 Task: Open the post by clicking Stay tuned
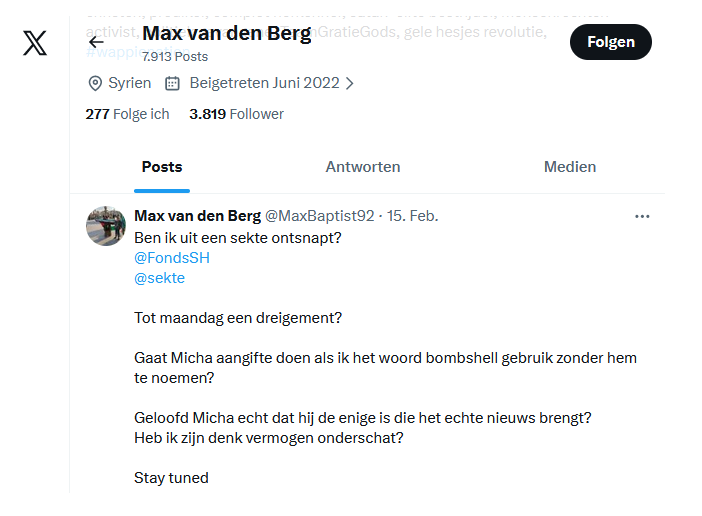click(x=171, y=478)
